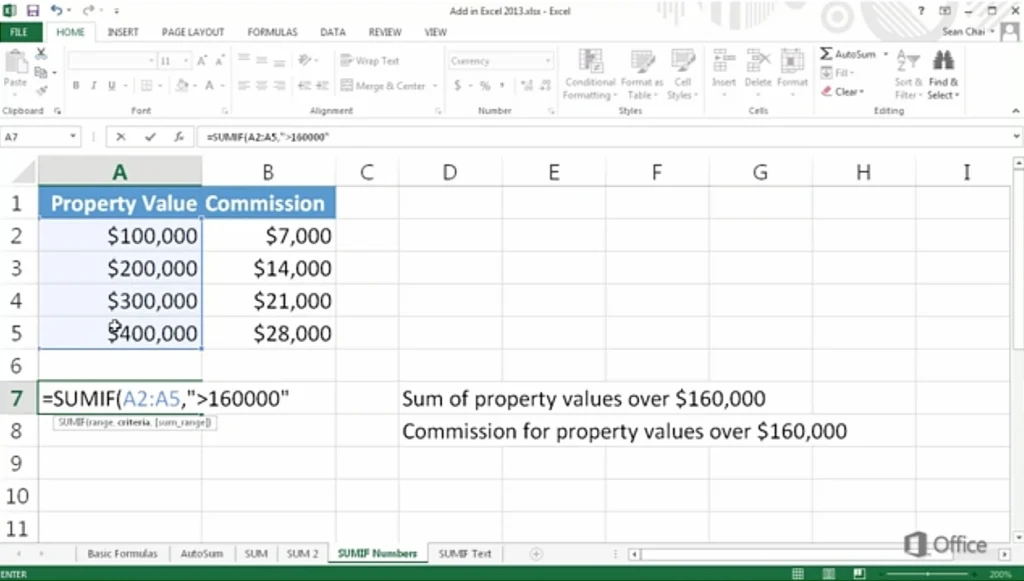Switch to Page Layout view in status bar
This screenshot has height=581, width=1024.
(x=829, y=574)
